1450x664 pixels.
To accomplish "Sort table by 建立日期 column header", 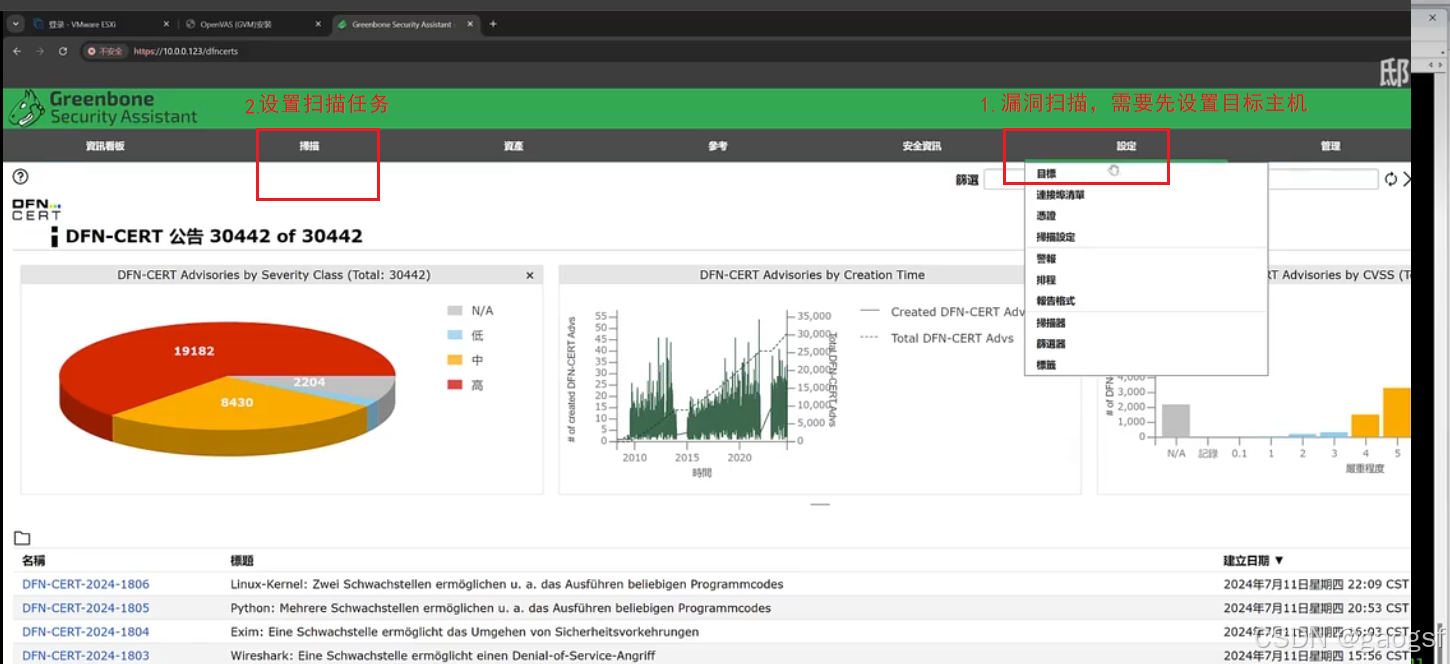I will coord(1253,561).
